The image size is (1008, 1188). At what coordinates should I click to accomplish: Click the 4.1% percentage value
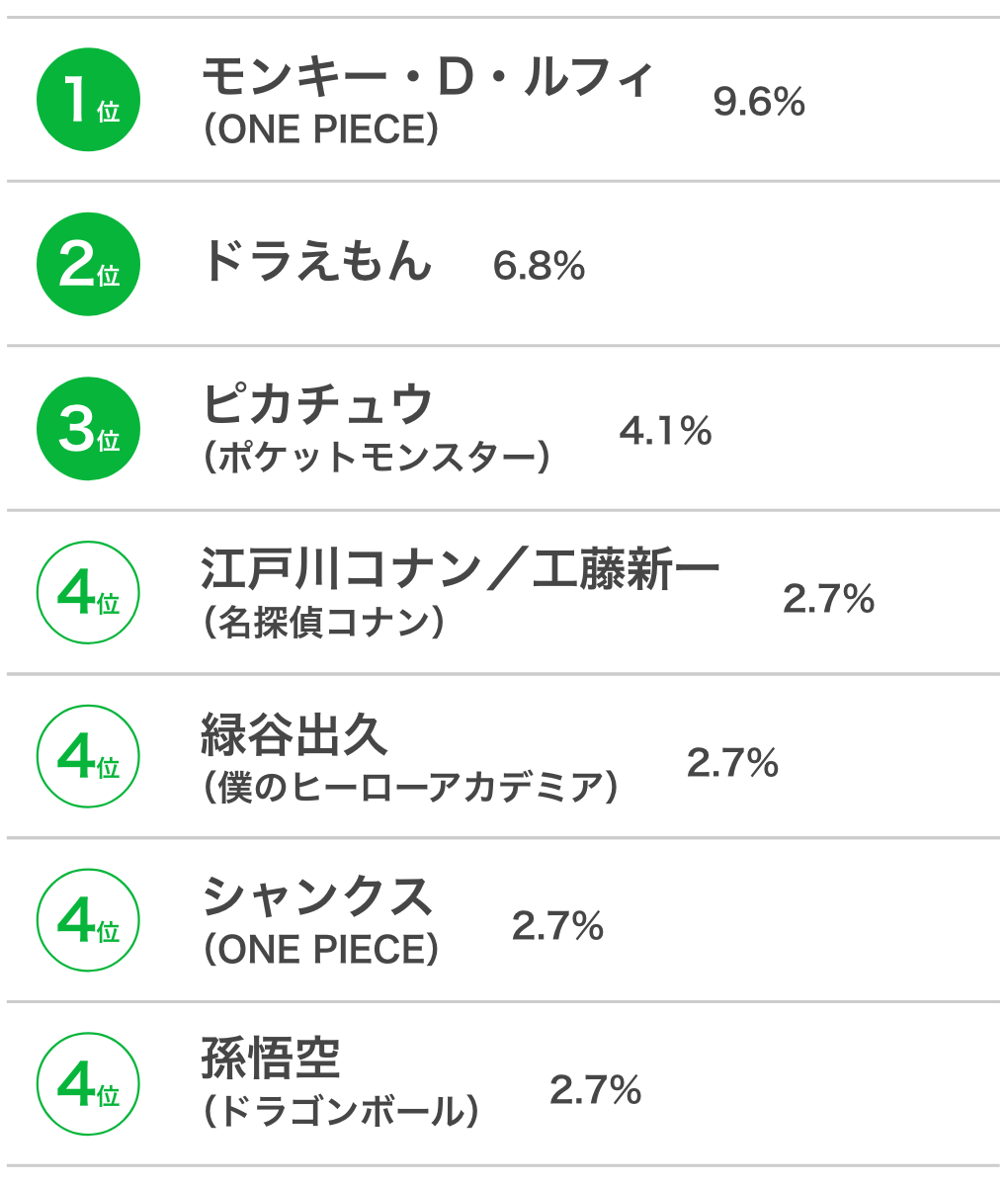click(x=666, y=431)
